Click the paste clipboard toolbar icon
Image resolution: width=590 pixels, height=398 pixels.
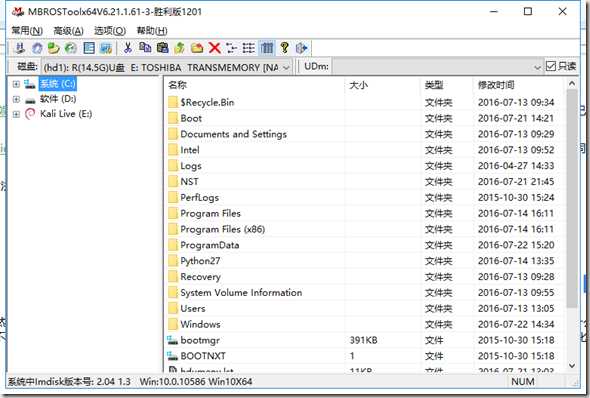click(162, 48)
